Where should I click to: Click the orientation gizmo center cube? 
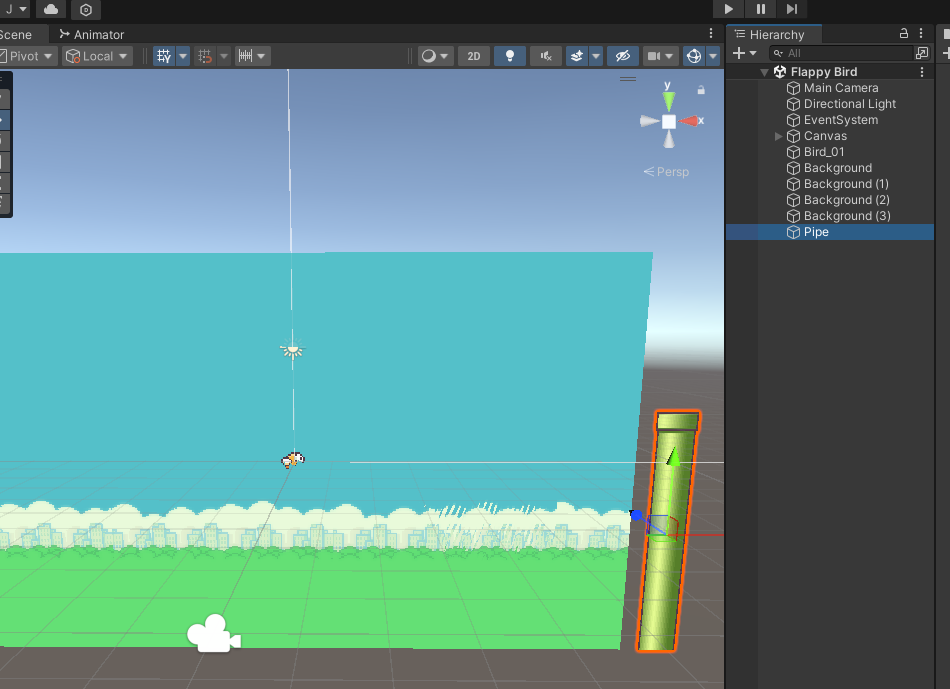668,121
